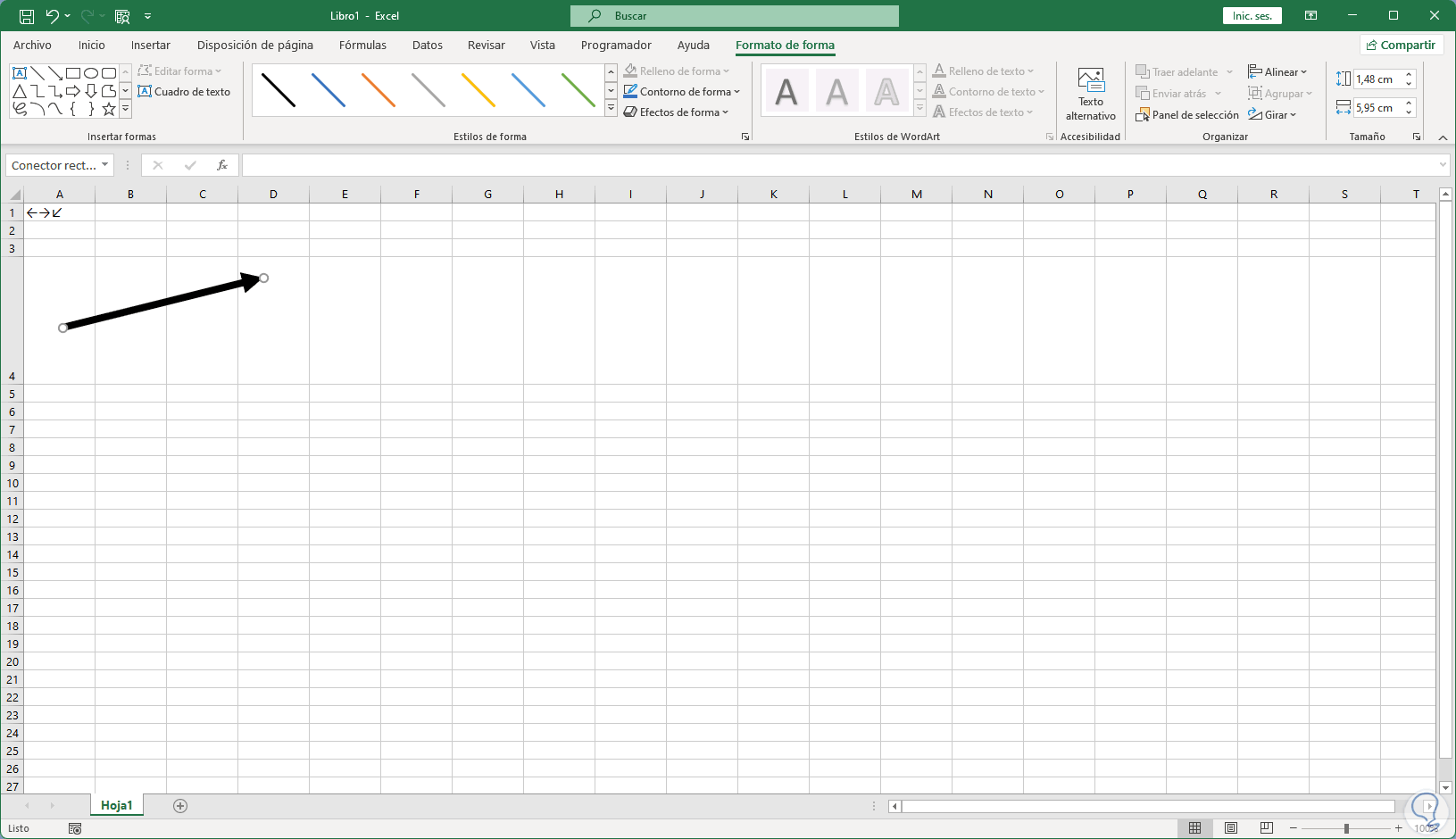
Task: Open the Archivo menu
Action: click(x=32, y=46)
